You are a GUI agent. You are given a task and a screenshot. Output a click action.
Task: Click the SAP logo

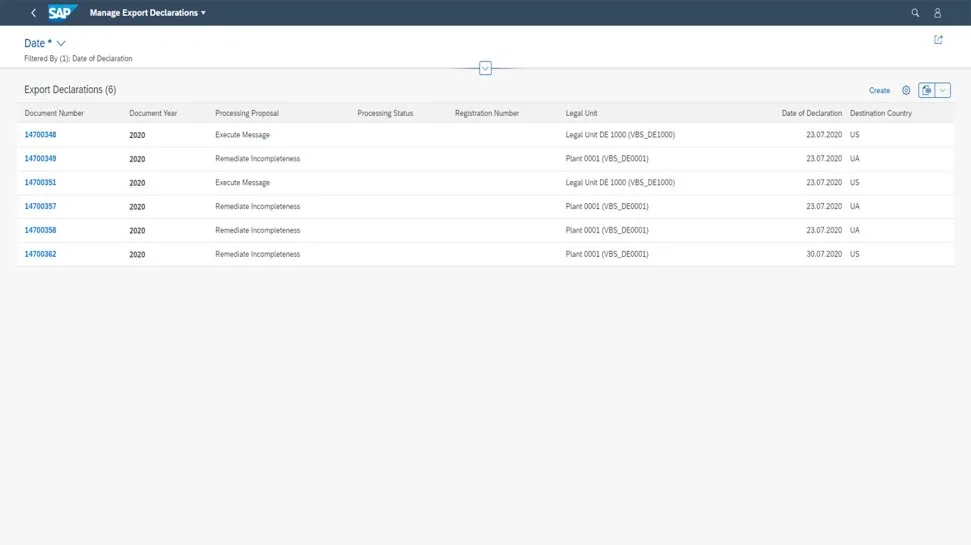(63, 12)
